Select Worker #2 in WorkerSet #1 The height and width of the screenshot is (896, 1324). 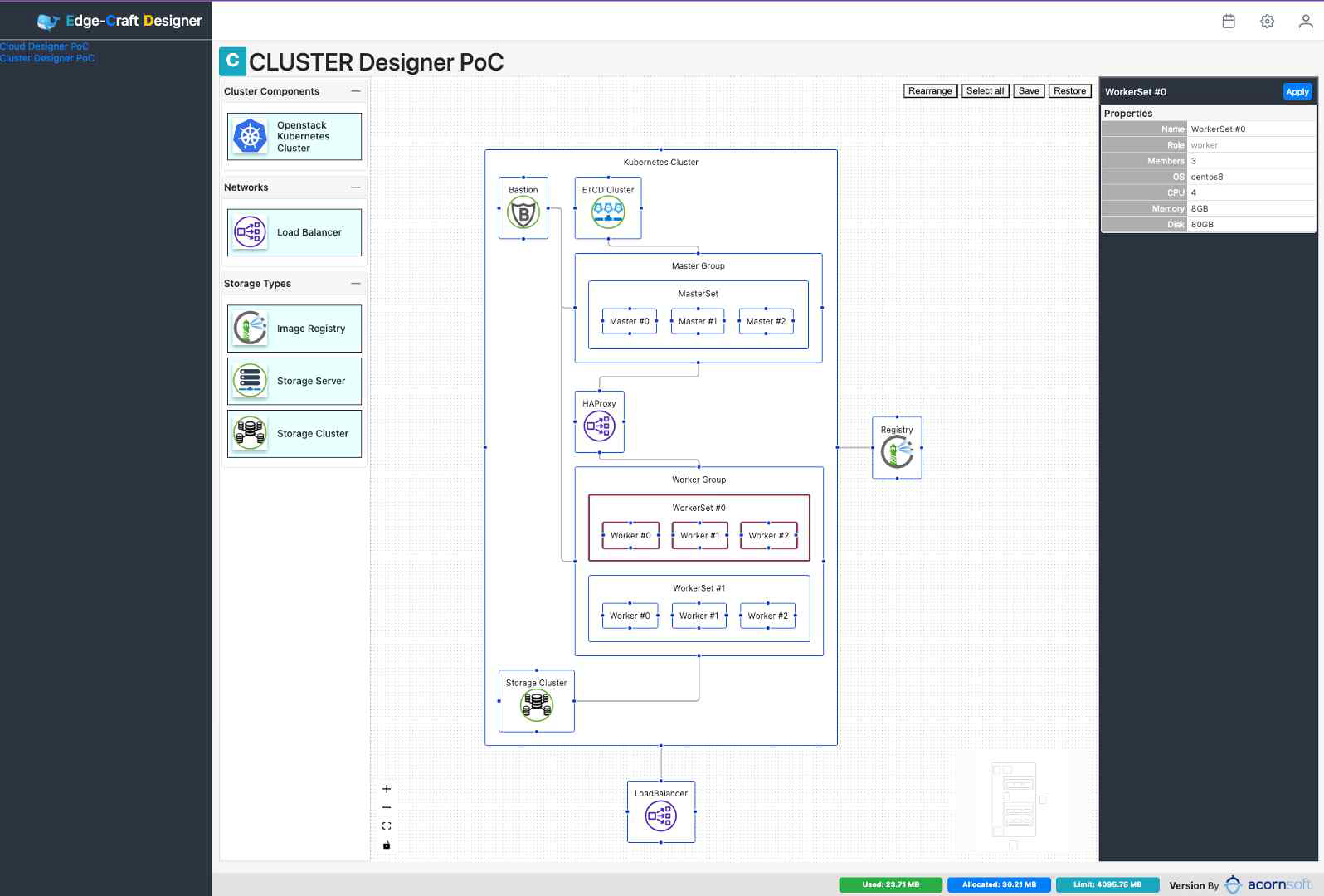pyautogui.click(x=768, y=616)
